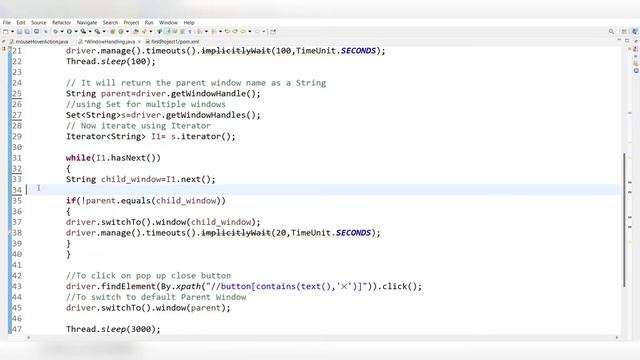Open the Run menu

click(149, 22)
